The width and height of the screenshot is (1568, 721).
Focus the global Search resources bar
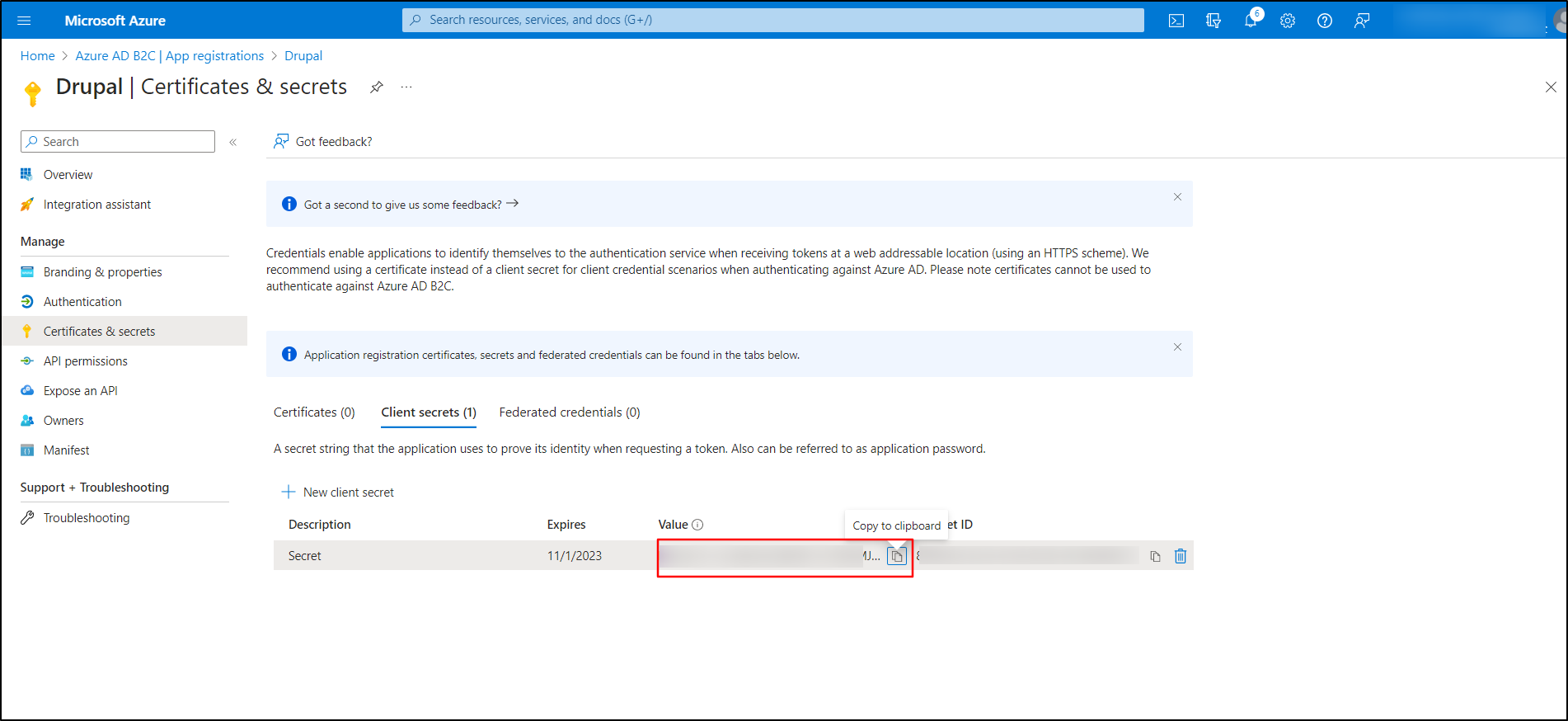click(773, 20)
